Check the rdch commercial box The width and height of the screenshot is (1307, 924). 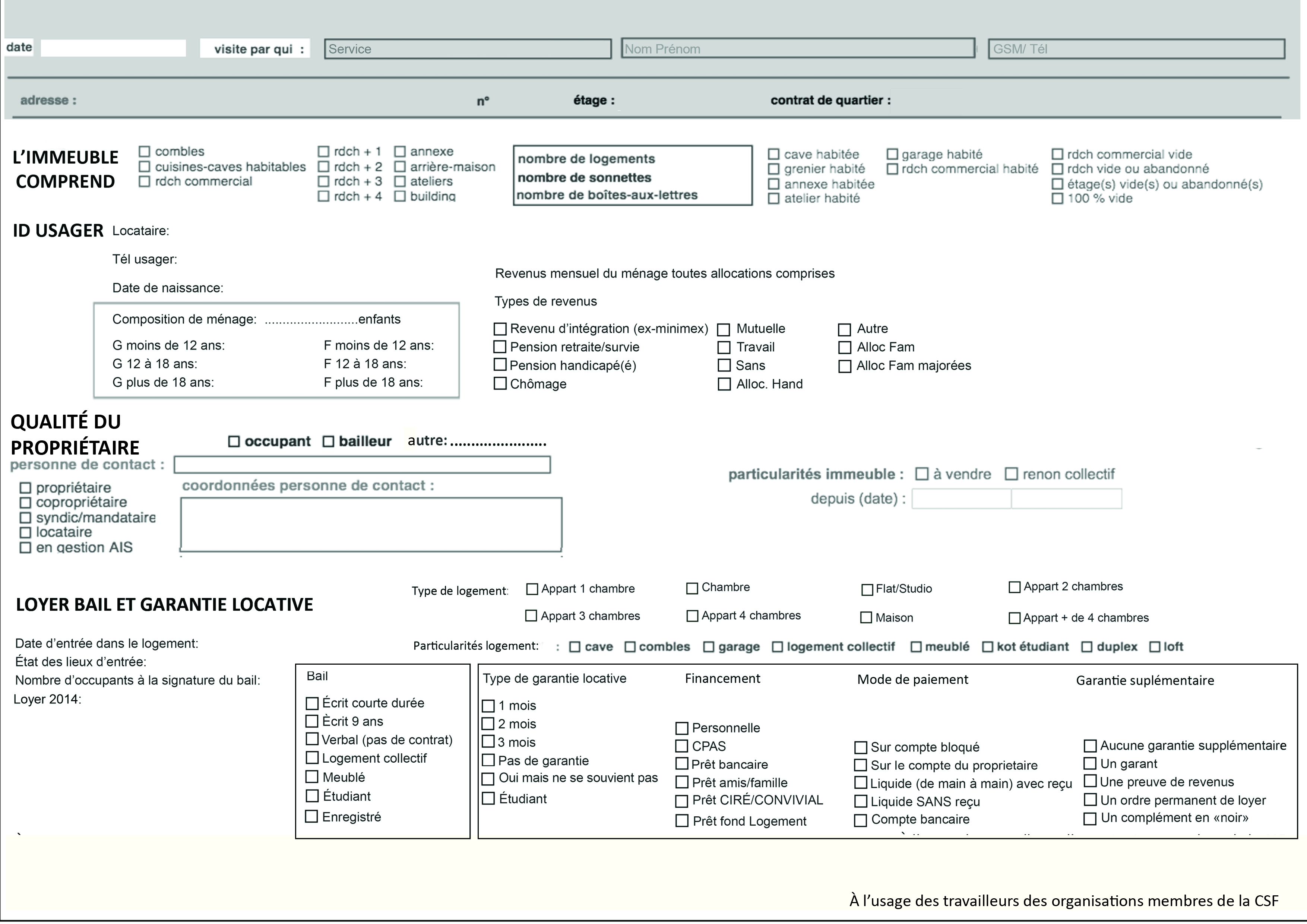[x=145, y=181]
